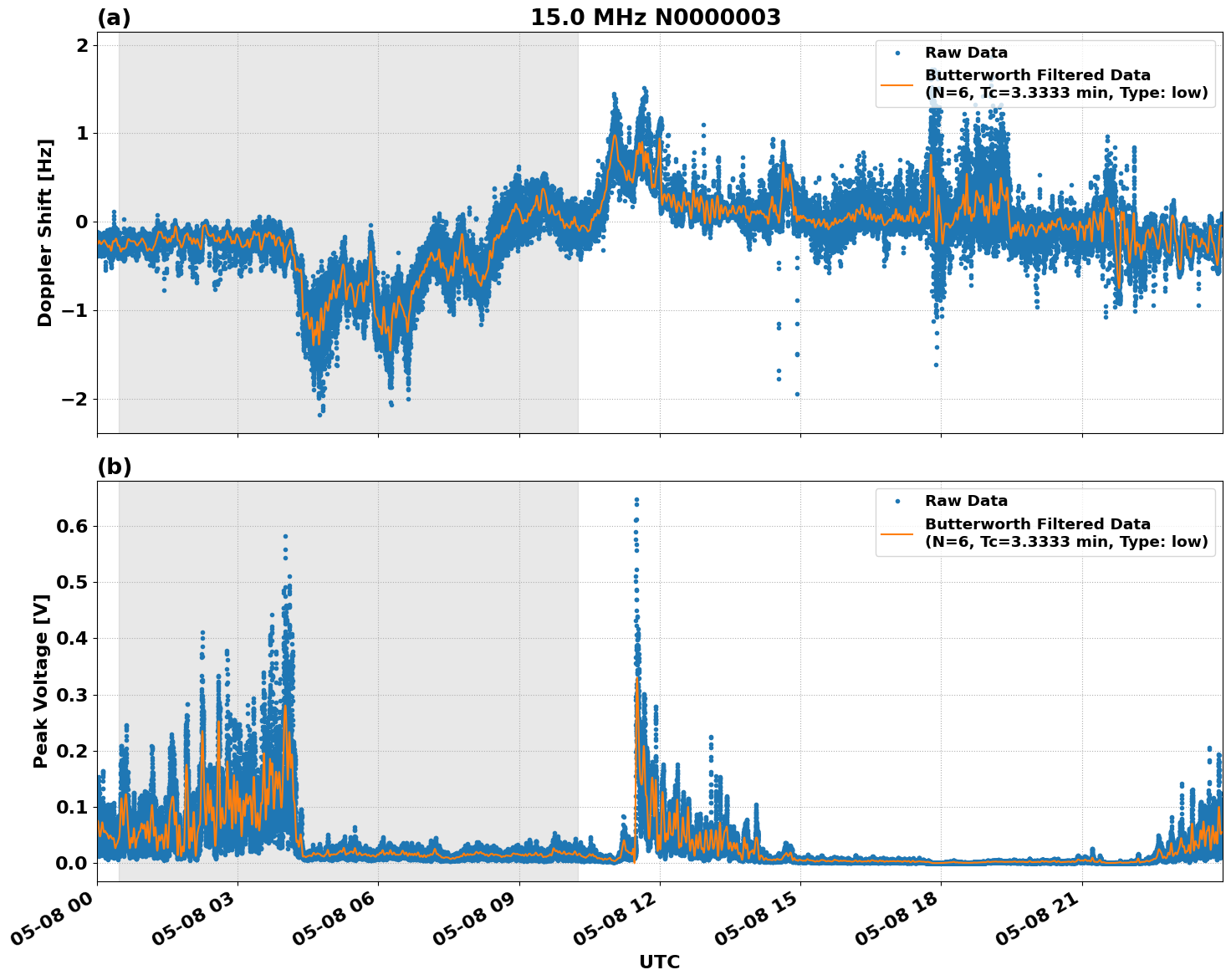Select the title 15.0 MHz N0000003
The height and width of the screenshot is (980, 1231).
pos(657,16)
